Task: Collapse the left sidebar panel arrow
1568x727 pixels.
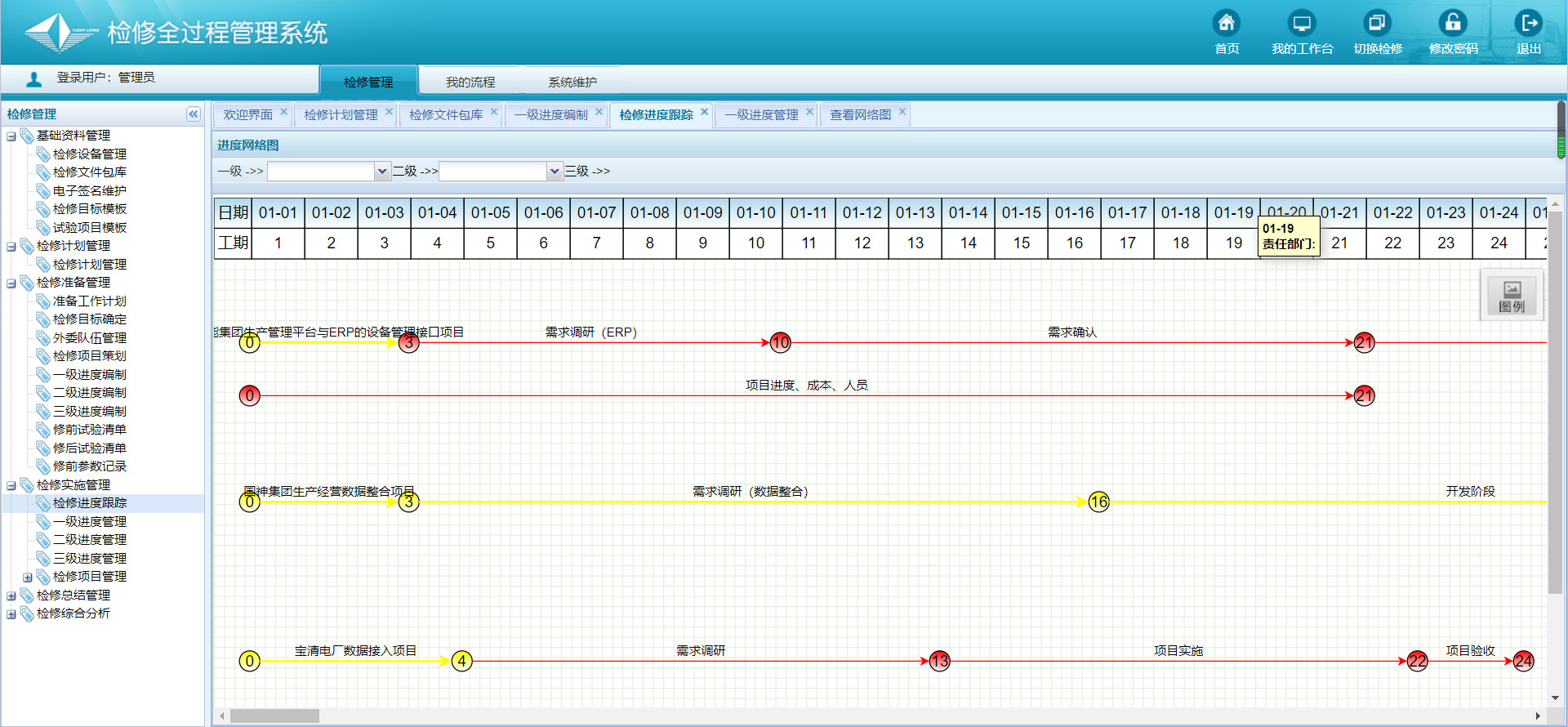Action: (x=193, y=114)
